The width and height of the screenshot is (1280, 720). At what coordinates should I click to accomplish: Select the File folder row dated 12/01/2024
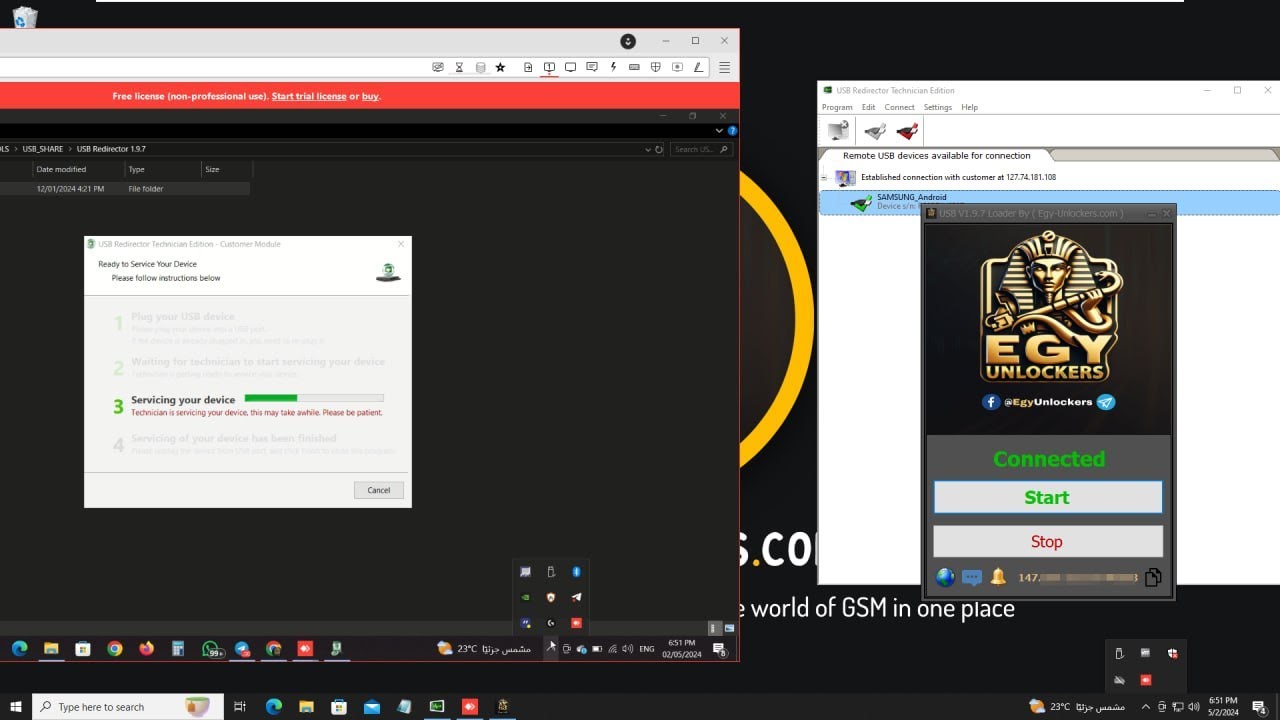coord(125,188)
